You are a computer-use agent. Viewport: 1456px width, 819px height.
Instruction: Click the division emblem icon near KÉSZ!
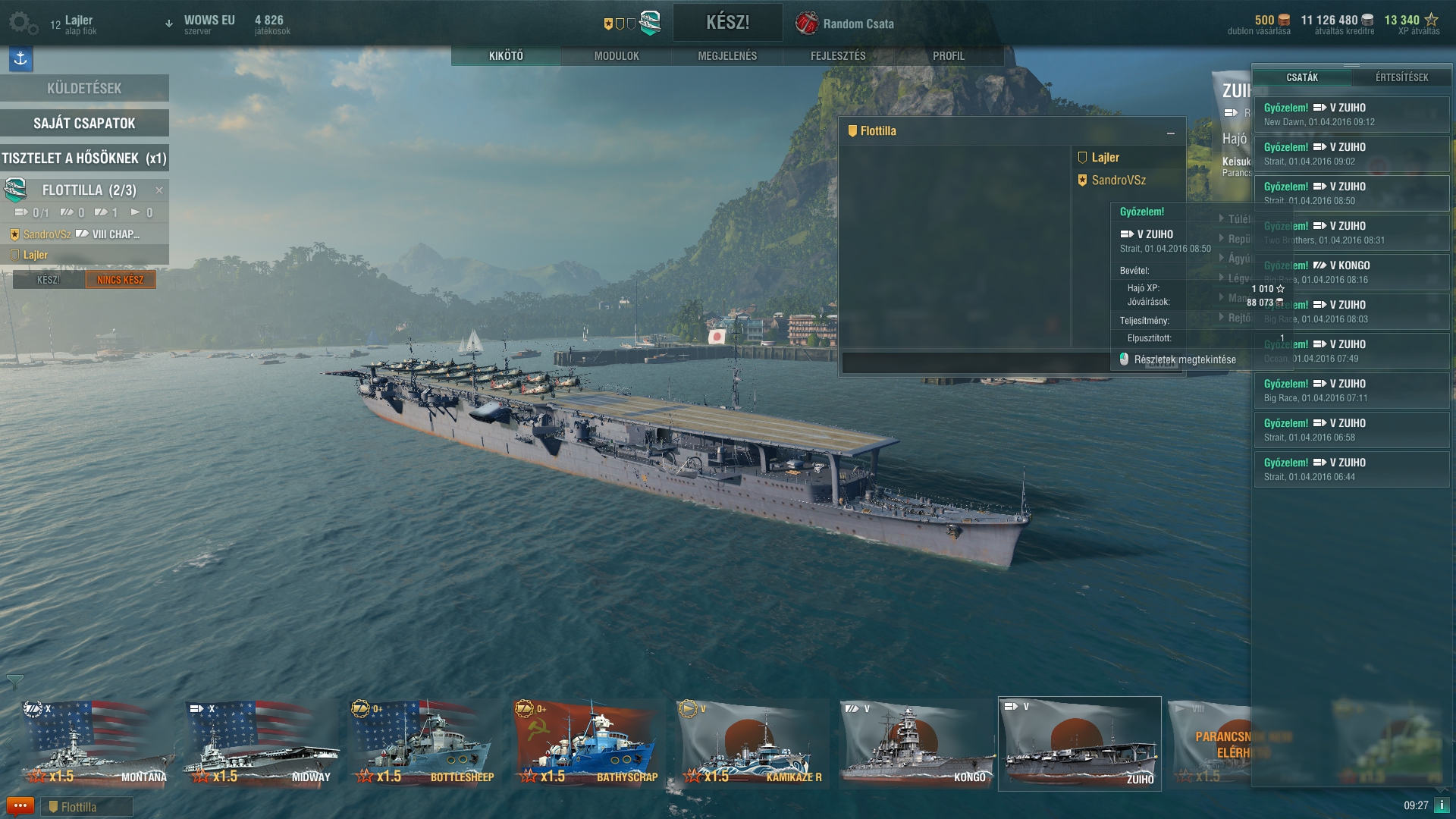(x=650, y=23)
